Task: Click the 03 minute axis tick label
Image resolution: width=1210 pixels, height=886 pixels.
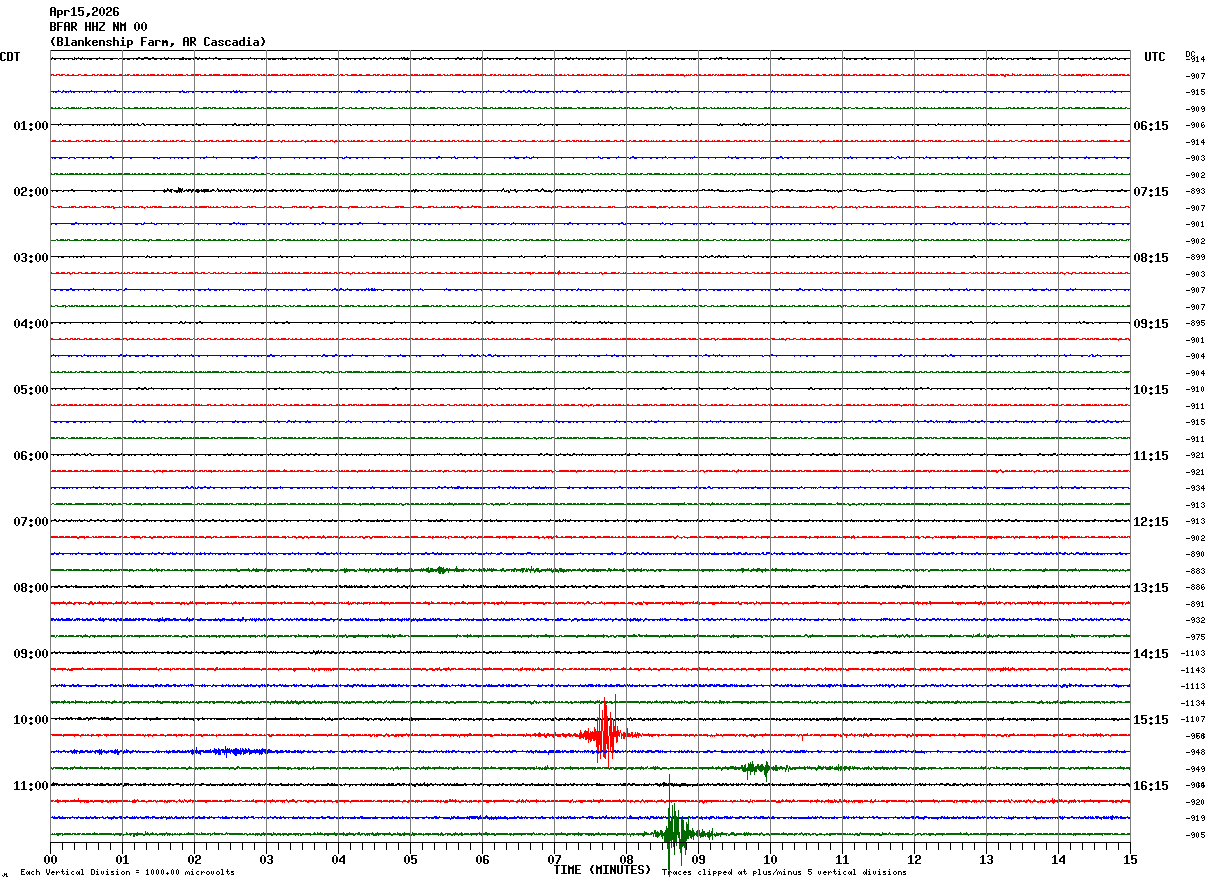Action: pos(267,859)
